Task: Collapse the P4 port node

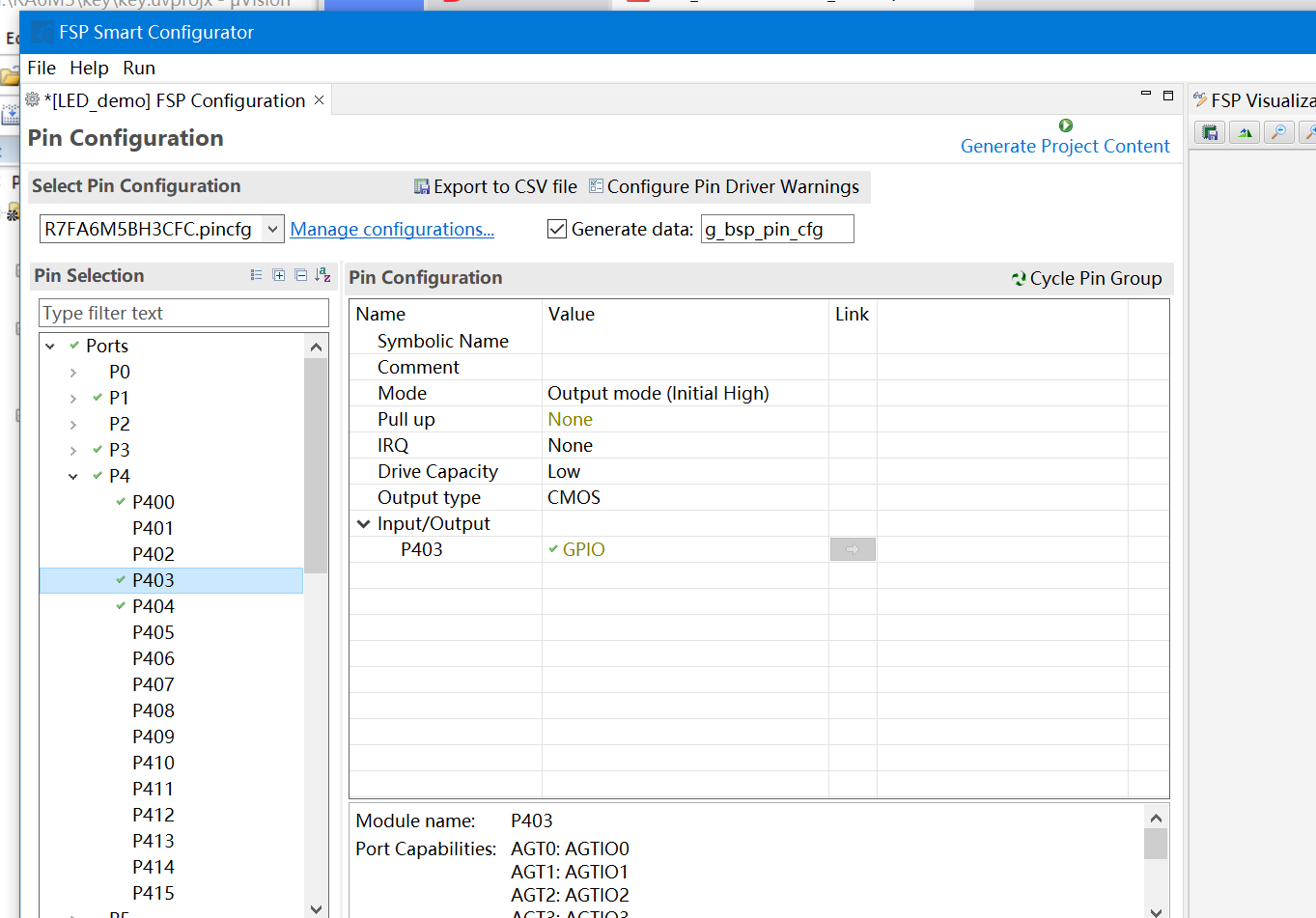Action: 73,476
